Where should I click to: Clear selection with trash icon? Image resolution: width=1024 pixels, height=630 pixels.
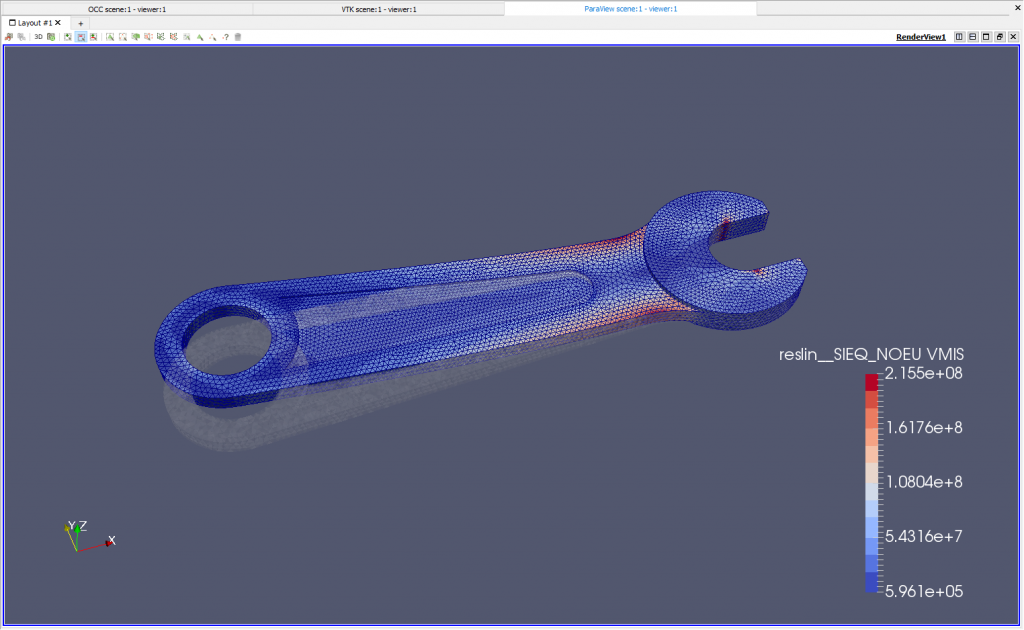point(238,37)
